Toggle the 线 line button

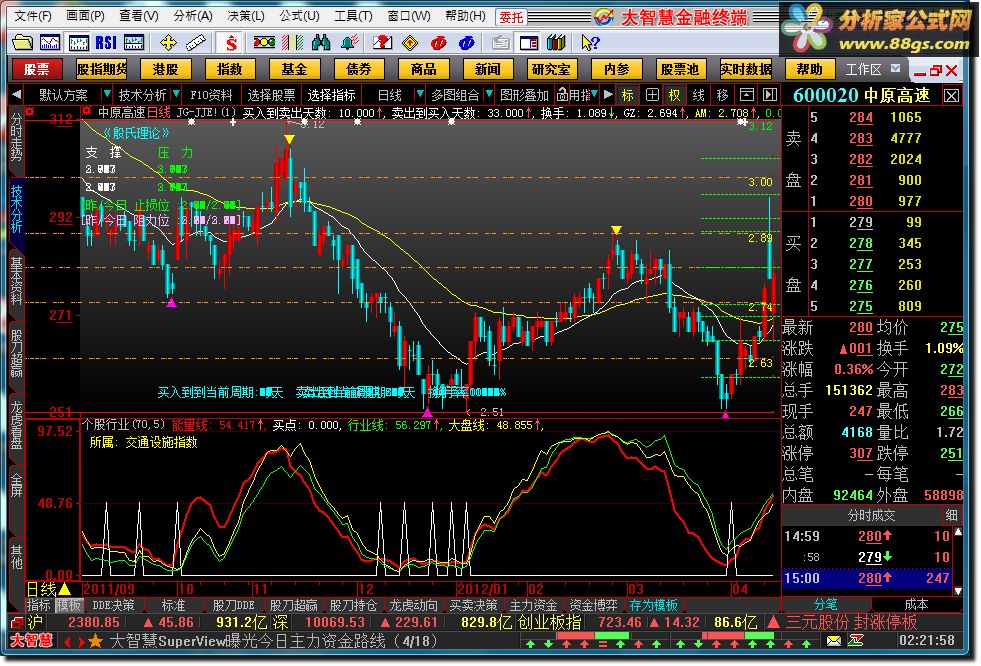click(698, 95)
